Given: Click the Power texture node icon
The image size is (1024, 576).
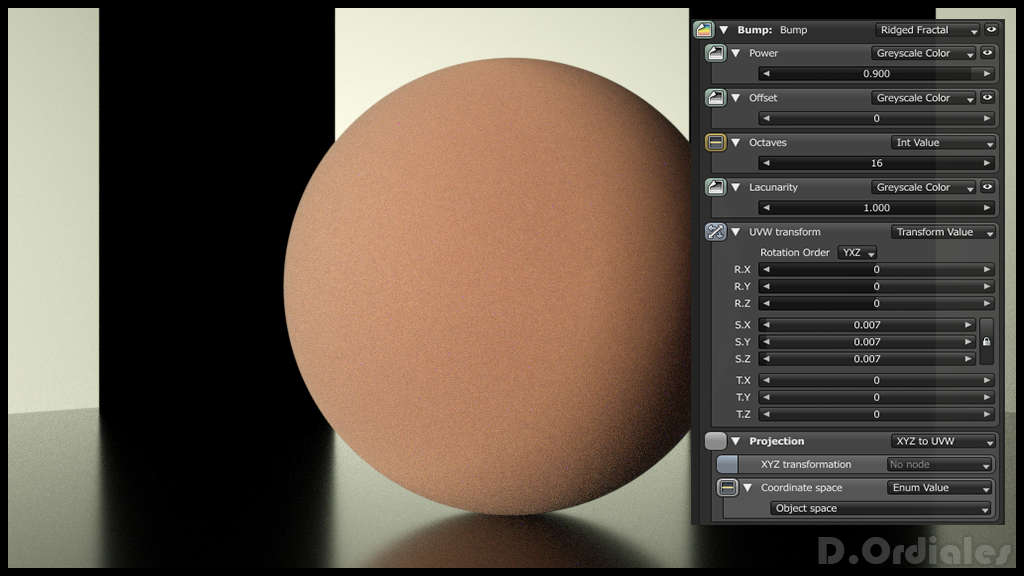Looking at the screenshot, I should [x=715, y=53].
